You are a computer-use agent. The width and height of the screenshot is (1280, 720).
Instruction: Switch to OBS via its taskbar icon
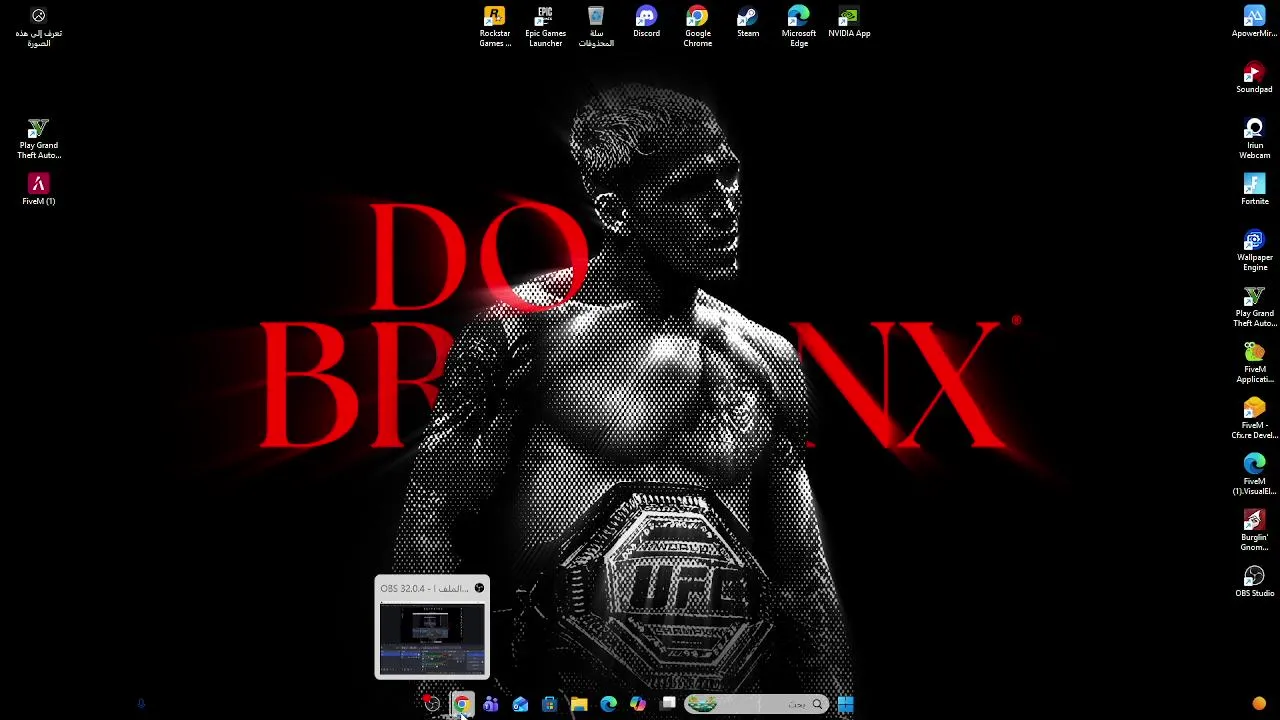point(431,704)
